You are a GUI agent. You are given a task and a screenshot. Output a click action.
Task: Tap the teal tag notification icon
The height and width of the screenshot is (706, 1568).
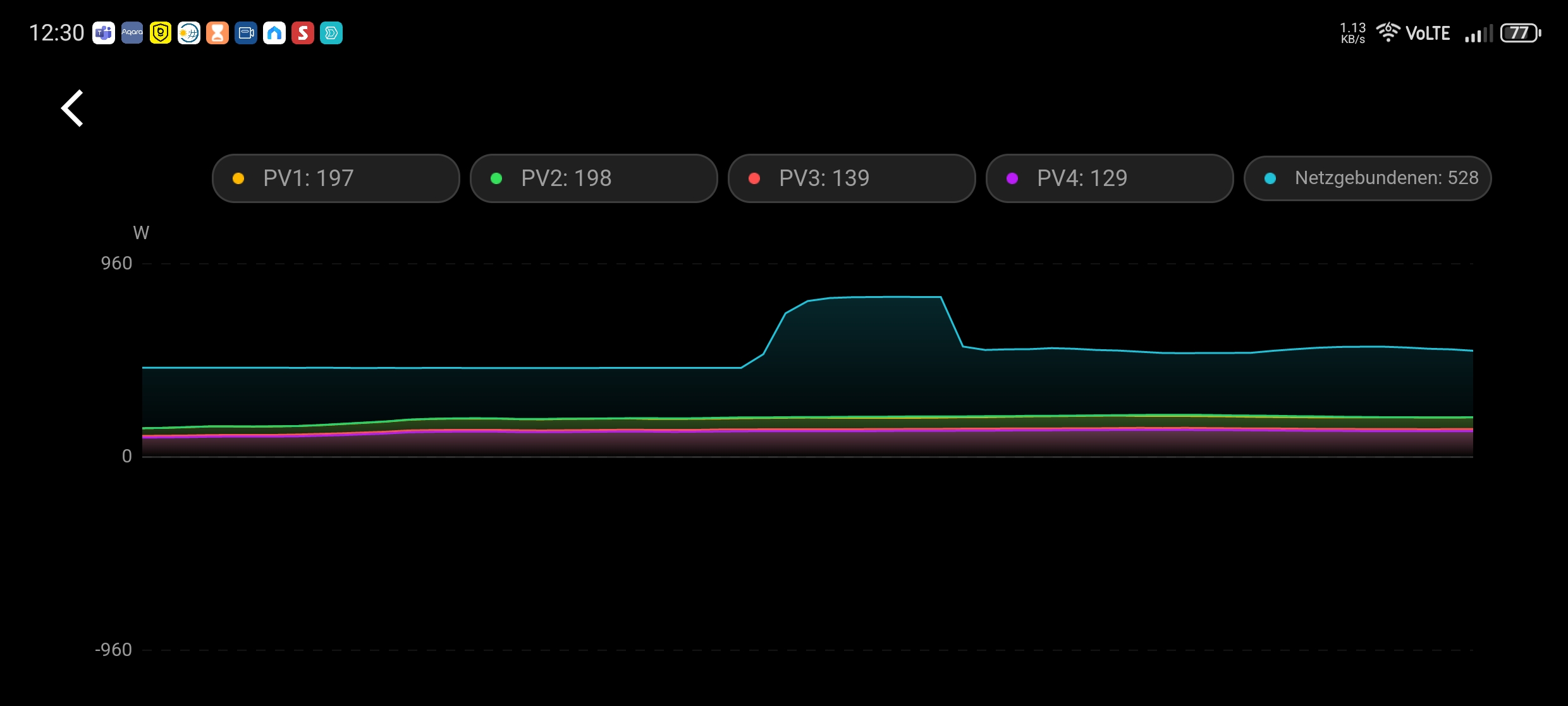(x=331, y=33)
